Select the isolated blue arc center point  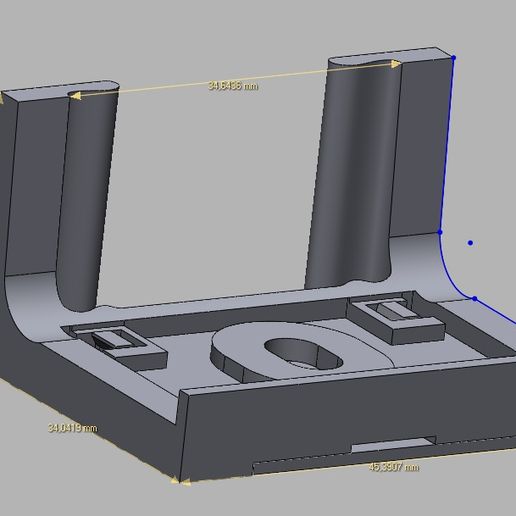click(x=470, y=243)
